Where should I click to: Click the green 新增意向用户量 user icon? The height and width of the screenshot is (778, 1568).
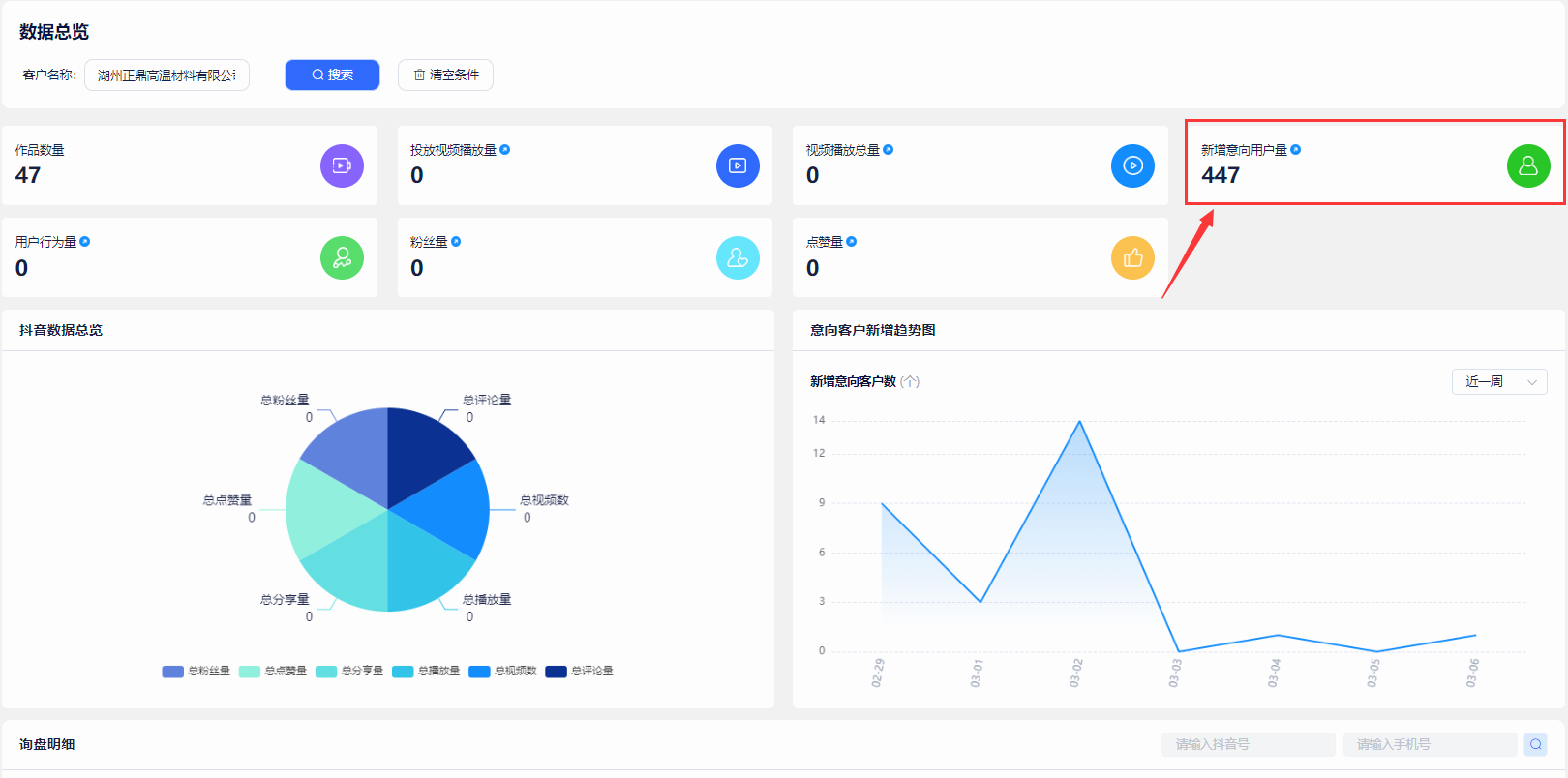click(1528, 165)
